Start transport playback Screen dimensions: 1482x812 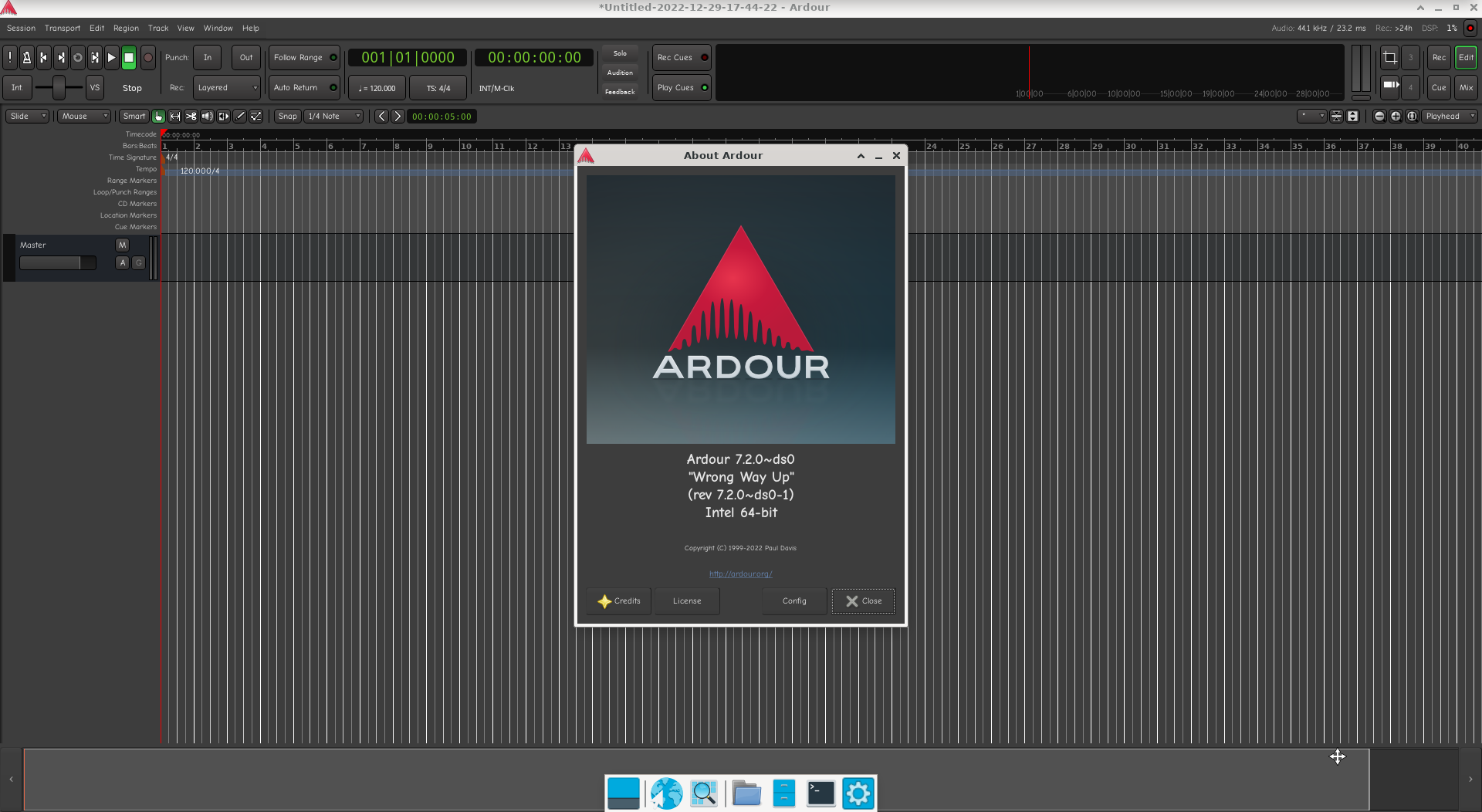[112, 57]
